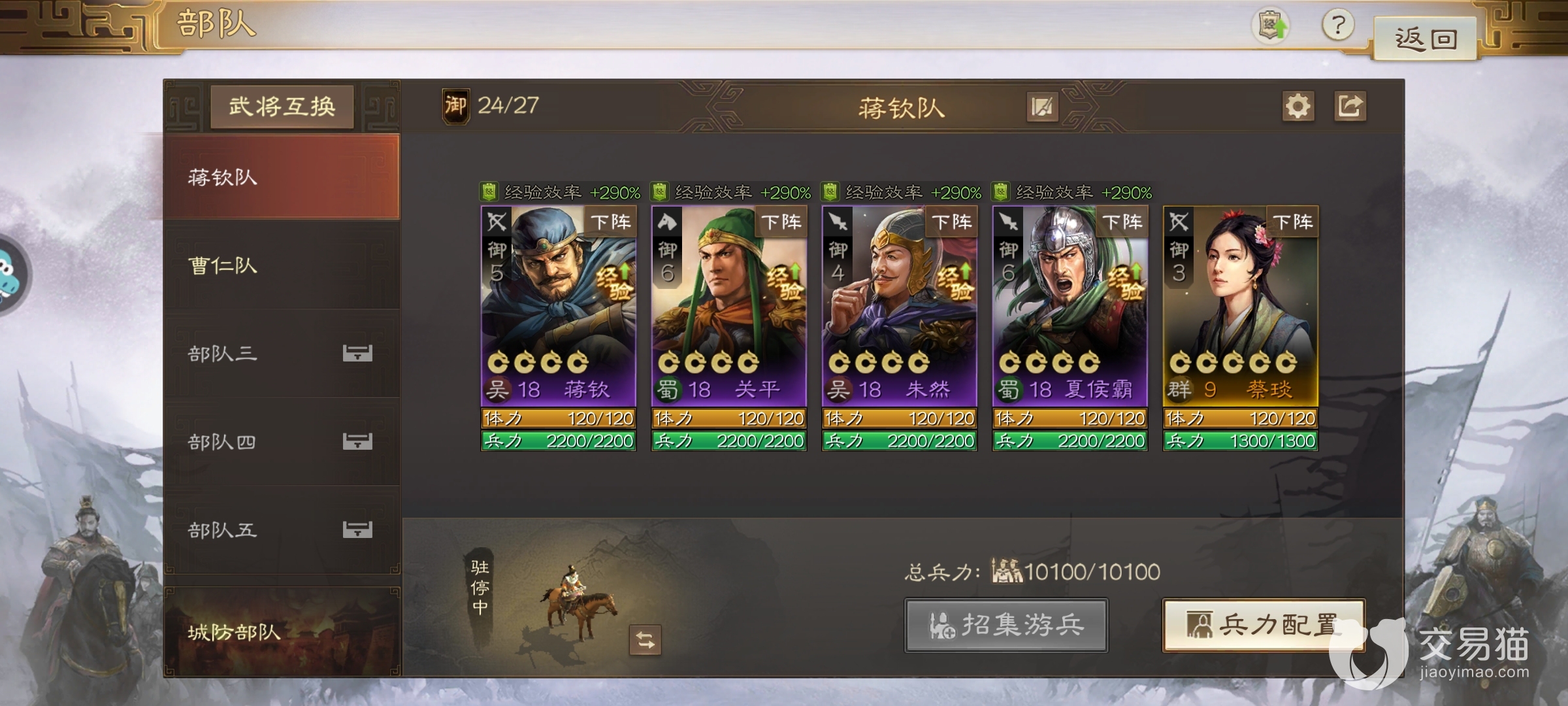
Task: Click the question mark help icon
Action: click(1337, 26)
